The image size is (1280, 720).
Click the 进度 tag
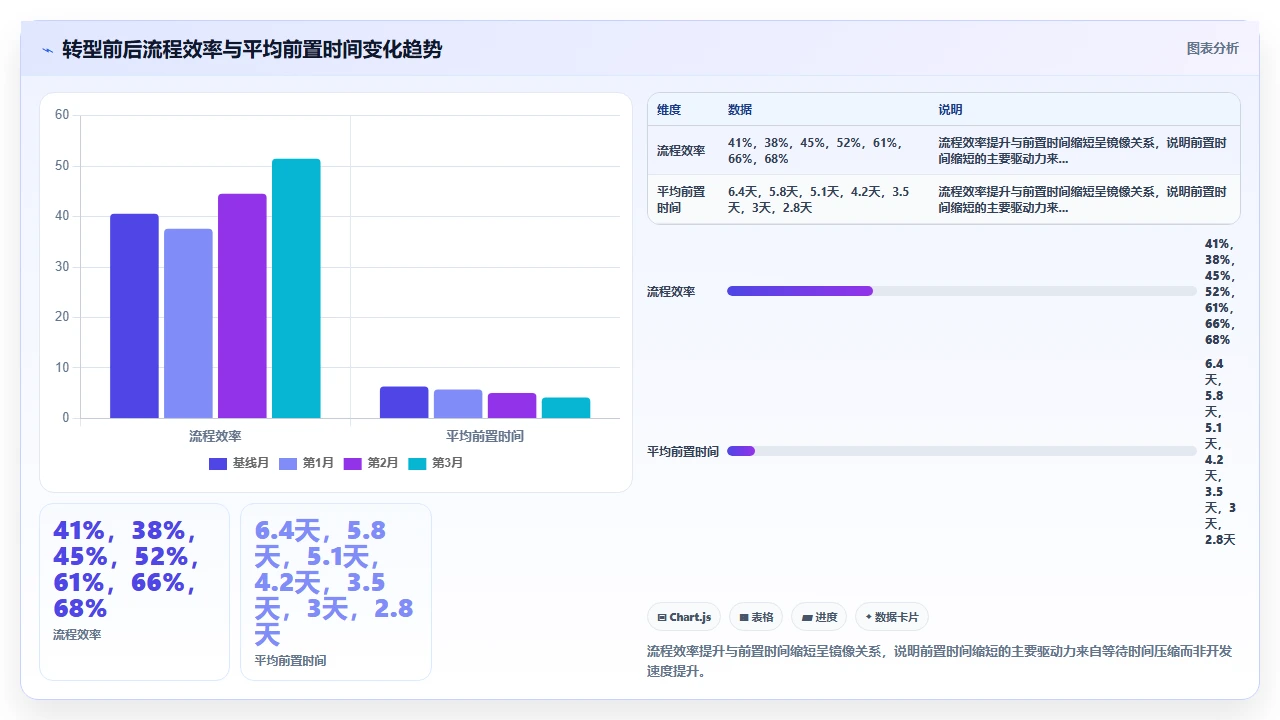(x=819, y=617)
